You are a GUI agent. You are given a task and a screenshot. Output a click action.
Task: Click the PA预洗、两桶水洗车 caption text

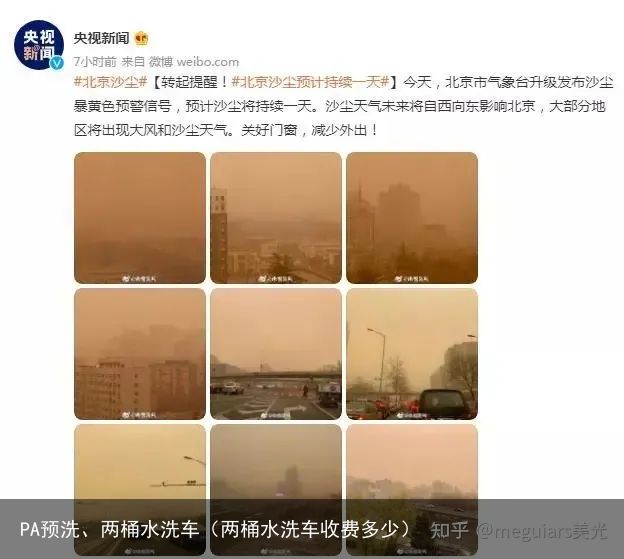[x=215, y=529]
